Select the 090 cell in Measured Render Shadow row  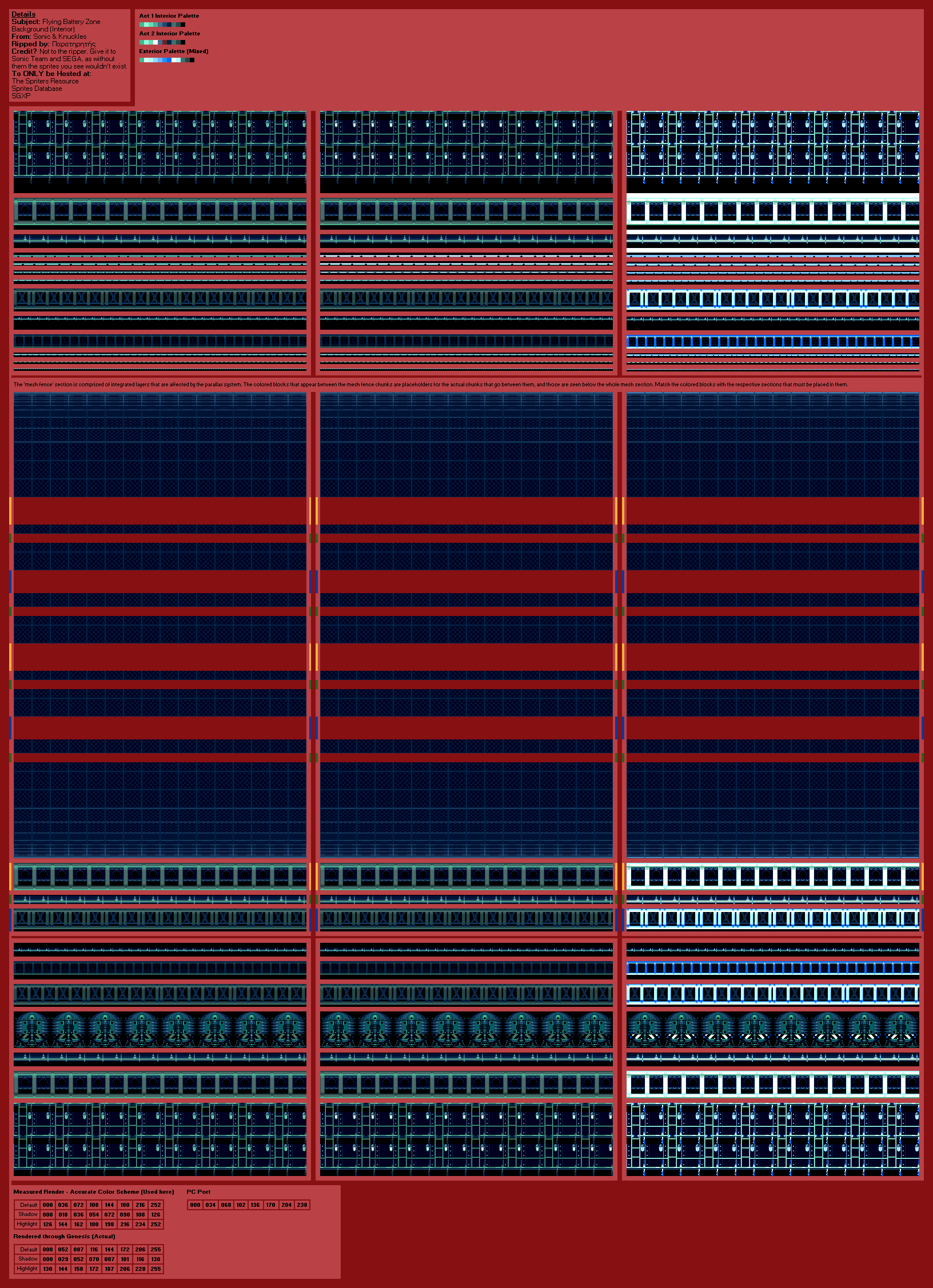[x=125, y=1215]
